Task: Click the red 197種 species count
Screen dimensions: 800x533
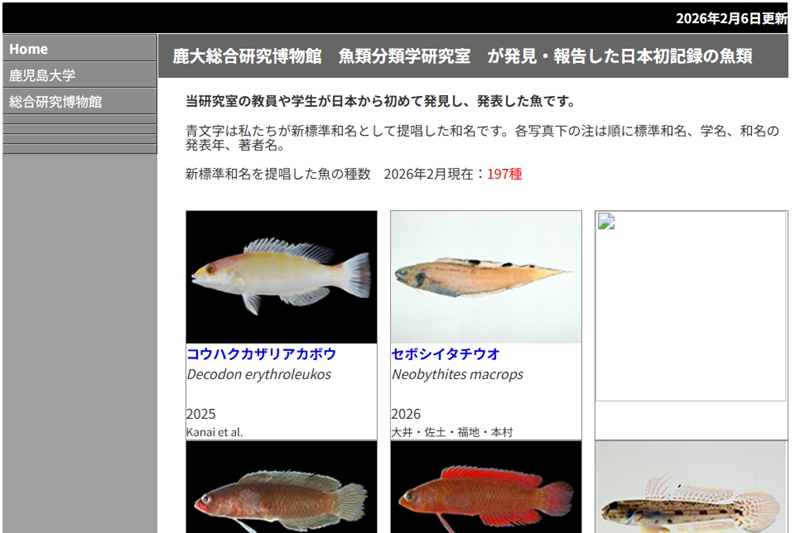Action: coord(504,174)
